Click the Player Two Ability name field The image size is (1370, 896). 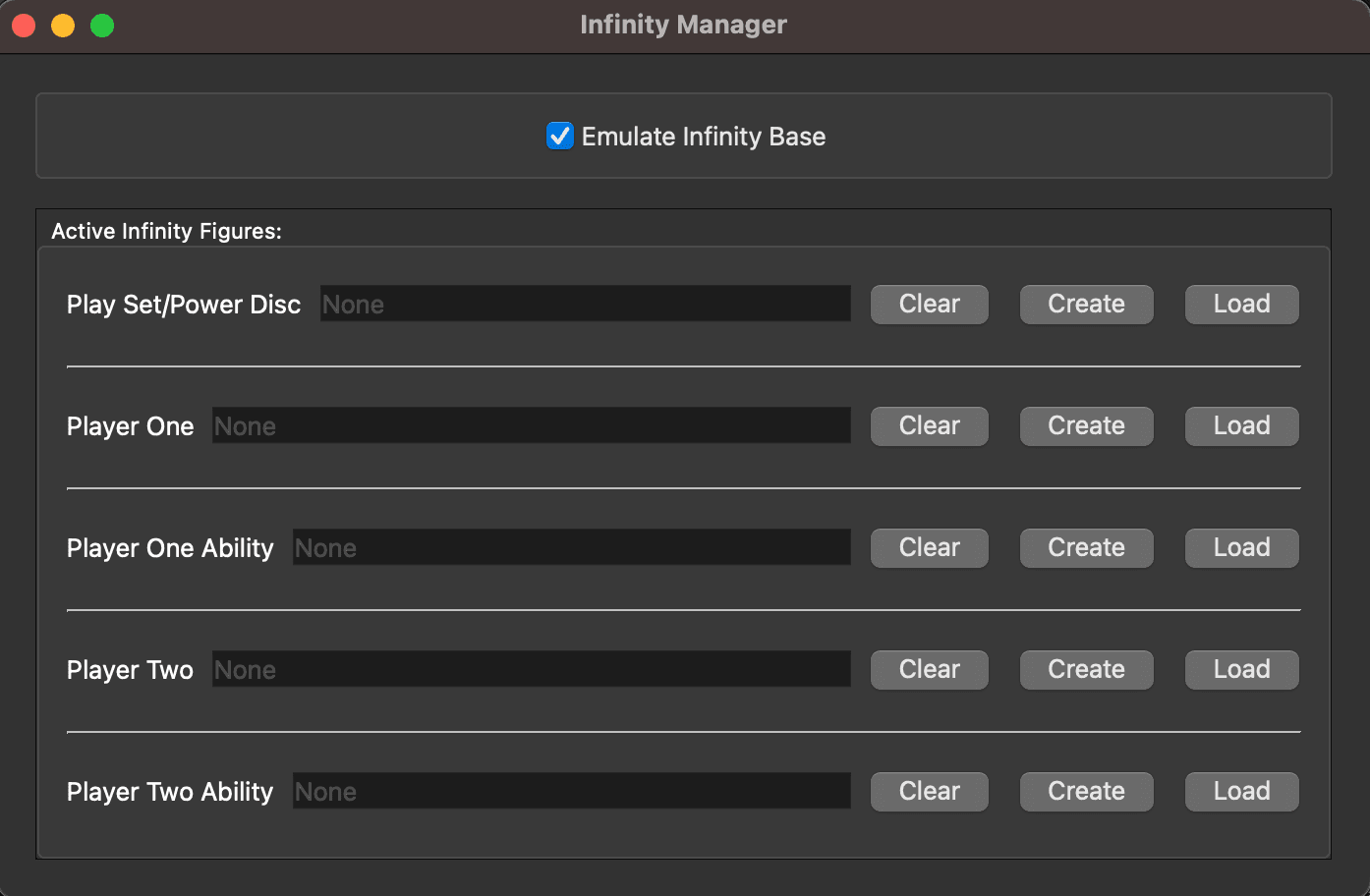click(572, 791)
